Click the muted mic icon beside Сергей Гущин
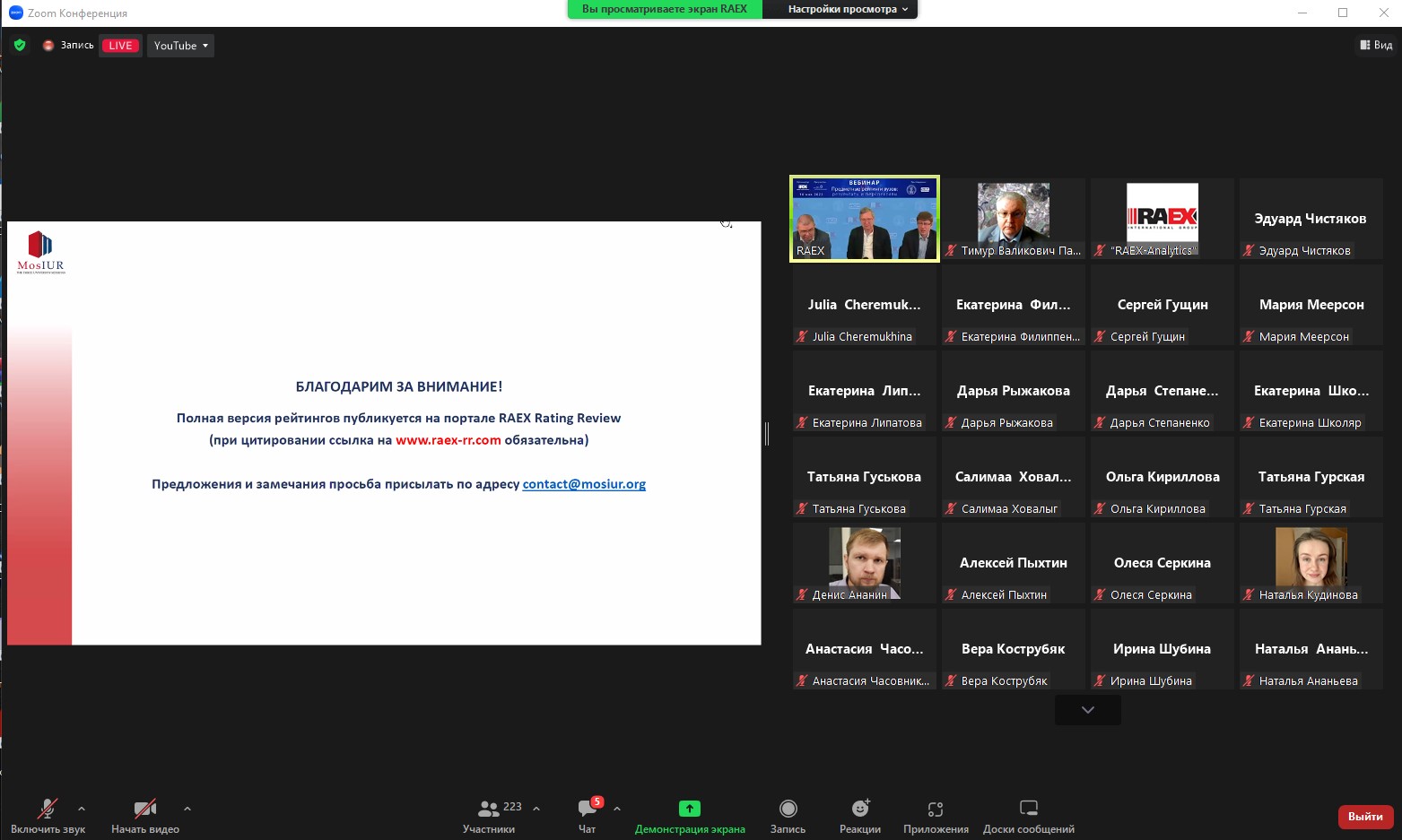 (1100, 337)
